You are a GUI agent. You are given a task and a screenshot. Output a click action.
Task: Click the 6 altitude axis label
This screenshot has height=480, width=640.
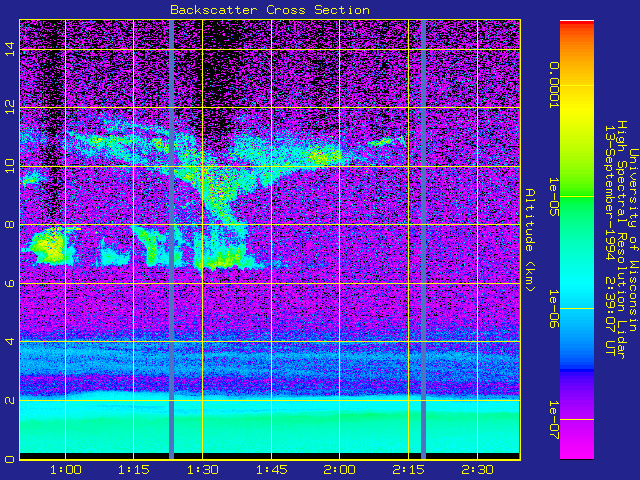(x=10, y=283)
